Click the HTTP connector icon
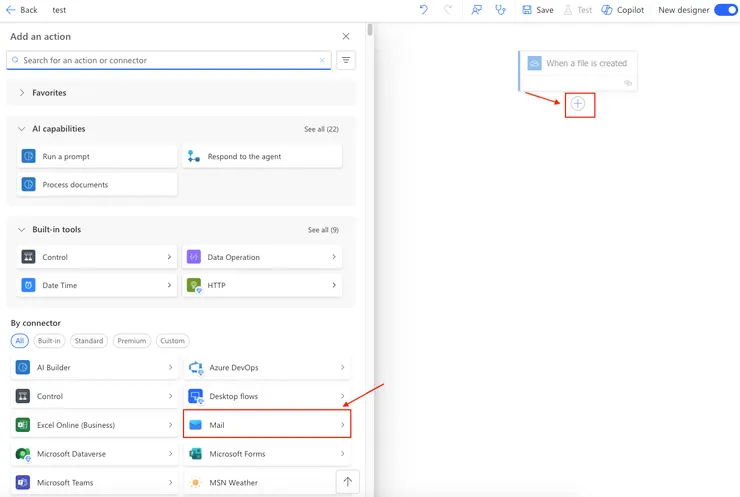Viewport: 740px width, 497px height. pos(194,285)
